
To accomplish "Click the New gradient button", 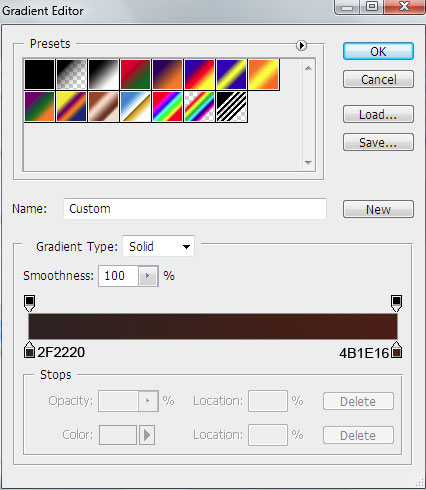I will pos(378,209).
